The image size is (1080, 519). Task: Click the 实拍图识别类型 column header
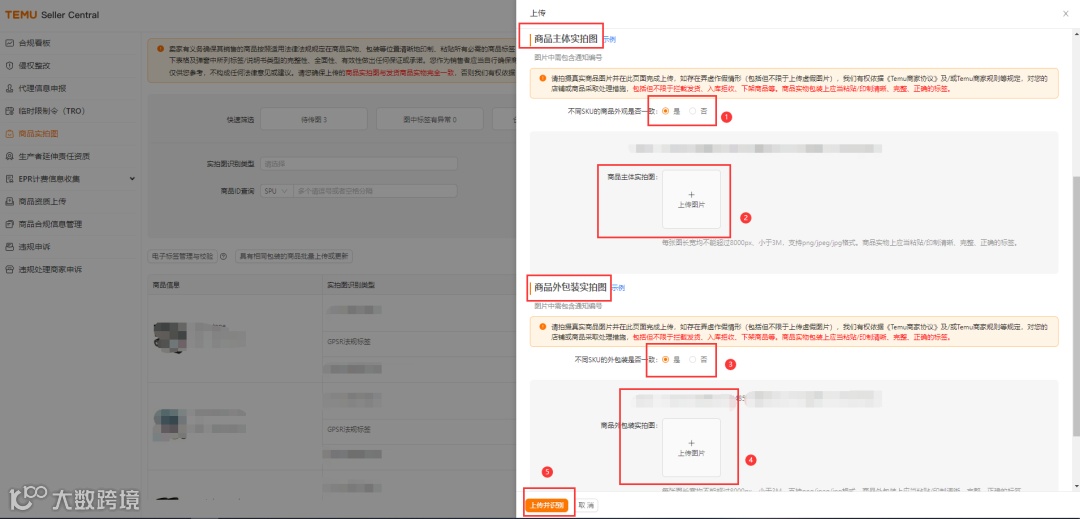[x=351, y=285]
